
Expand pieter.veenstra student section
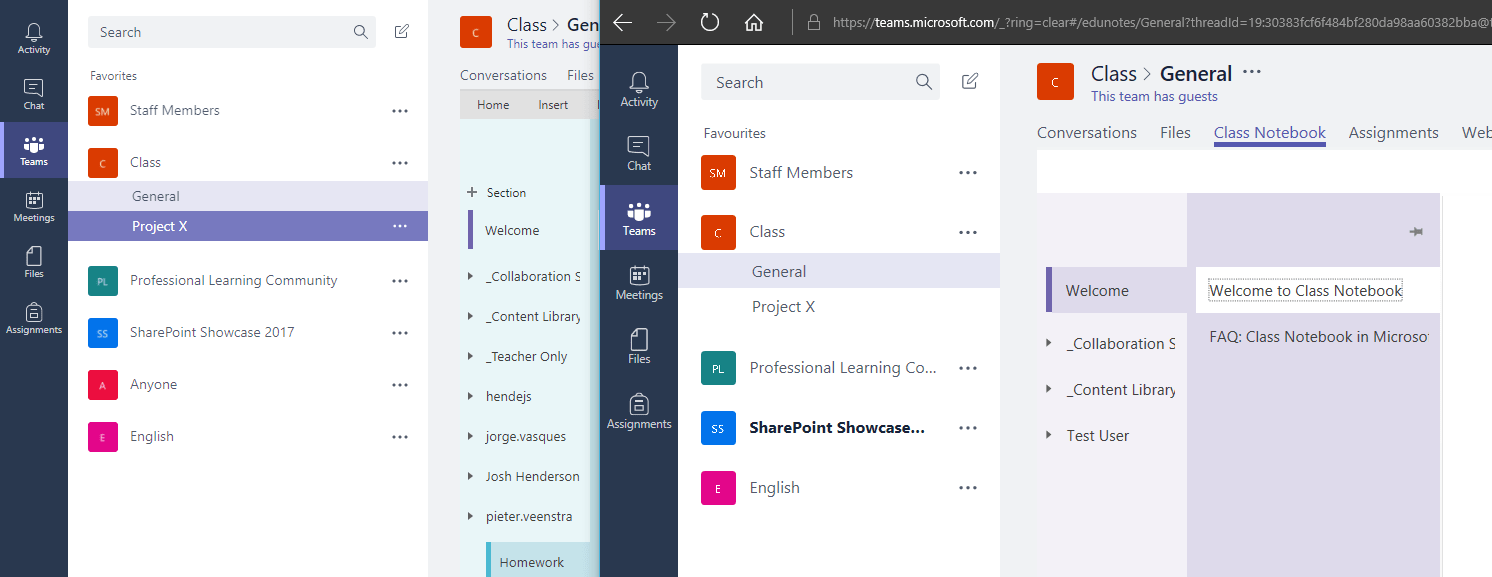tap(471, 516)
